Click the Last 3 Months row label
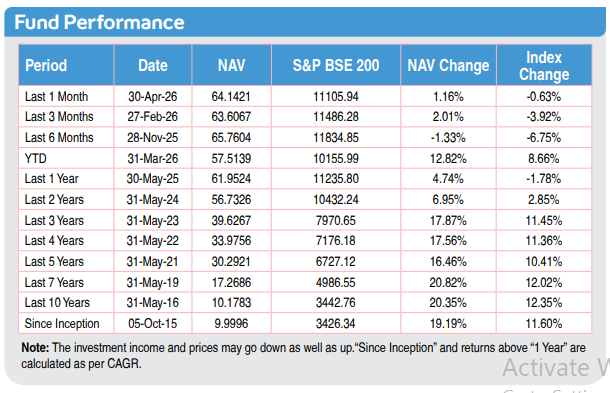The height and width of the screenshot is (393, 610). coord(59,117)
